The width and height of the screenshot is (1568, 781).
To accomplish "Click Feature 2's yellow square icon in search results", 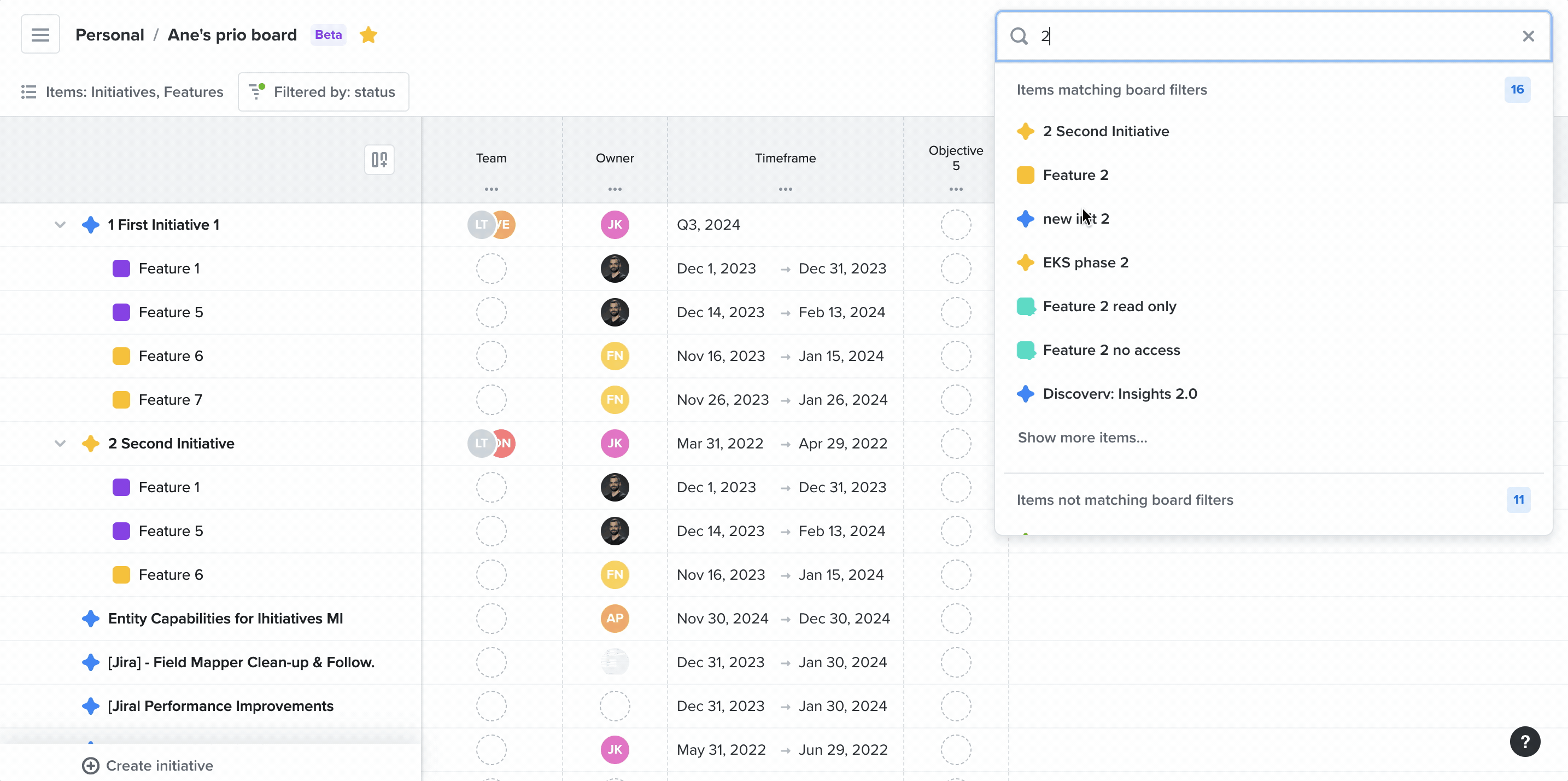I will point(1026,174).
